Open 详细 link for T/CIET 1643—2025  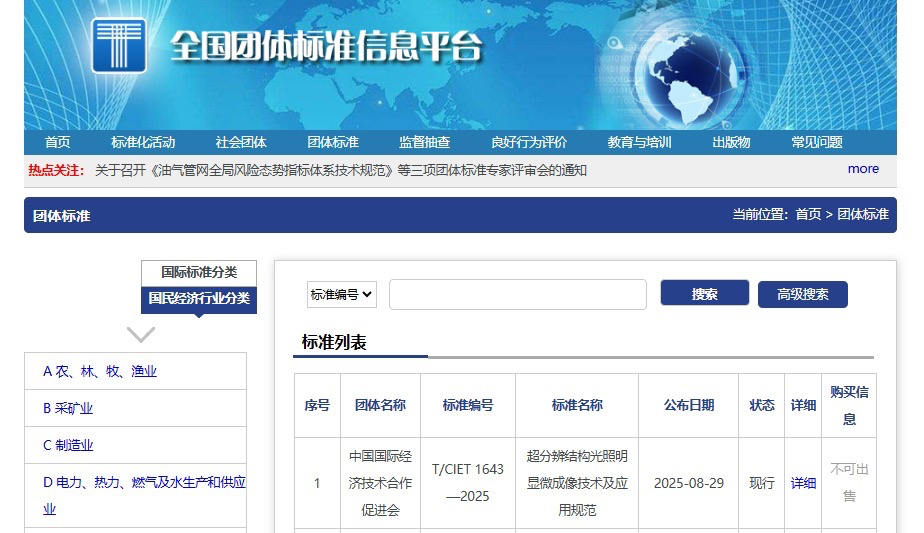[803, 483]
